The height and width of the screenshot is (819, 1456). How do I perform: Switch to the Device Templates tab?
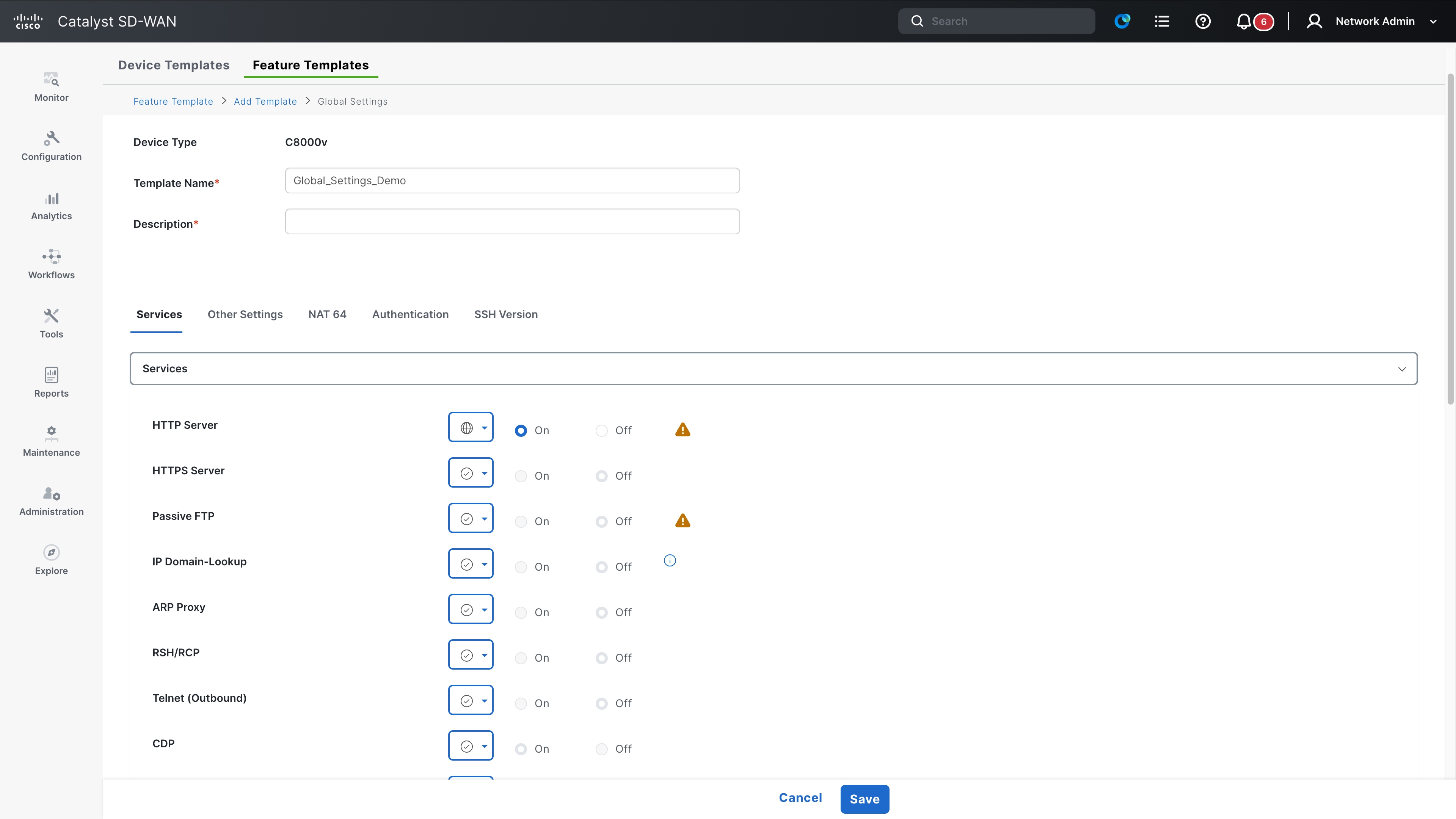(174, 65)
